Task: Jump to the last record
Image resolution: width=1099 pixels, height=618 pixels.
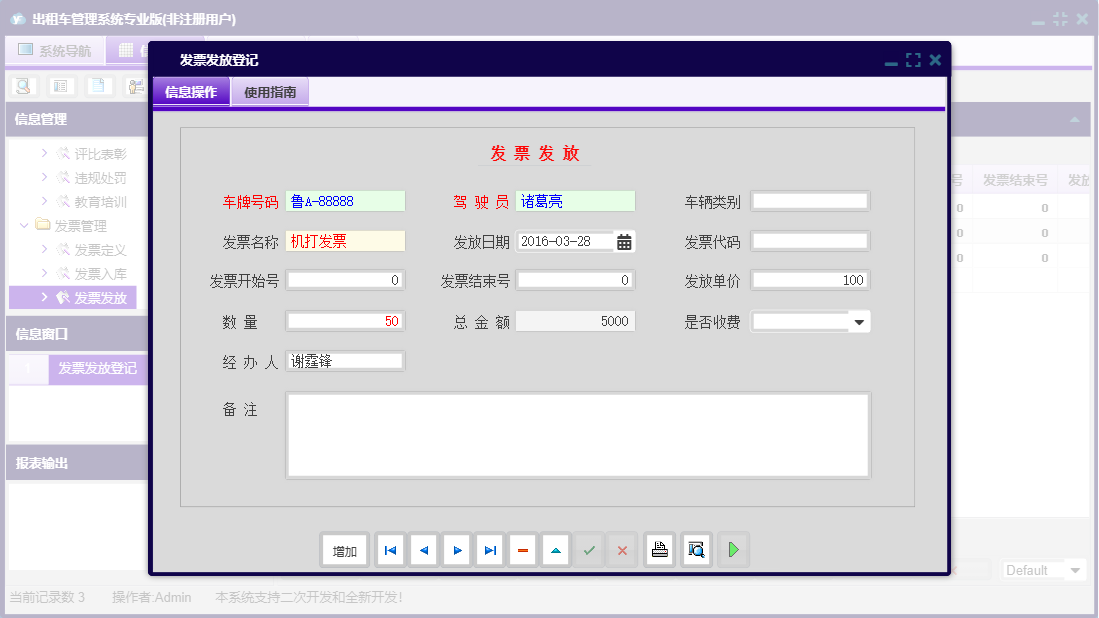Action: click(489, 549)
